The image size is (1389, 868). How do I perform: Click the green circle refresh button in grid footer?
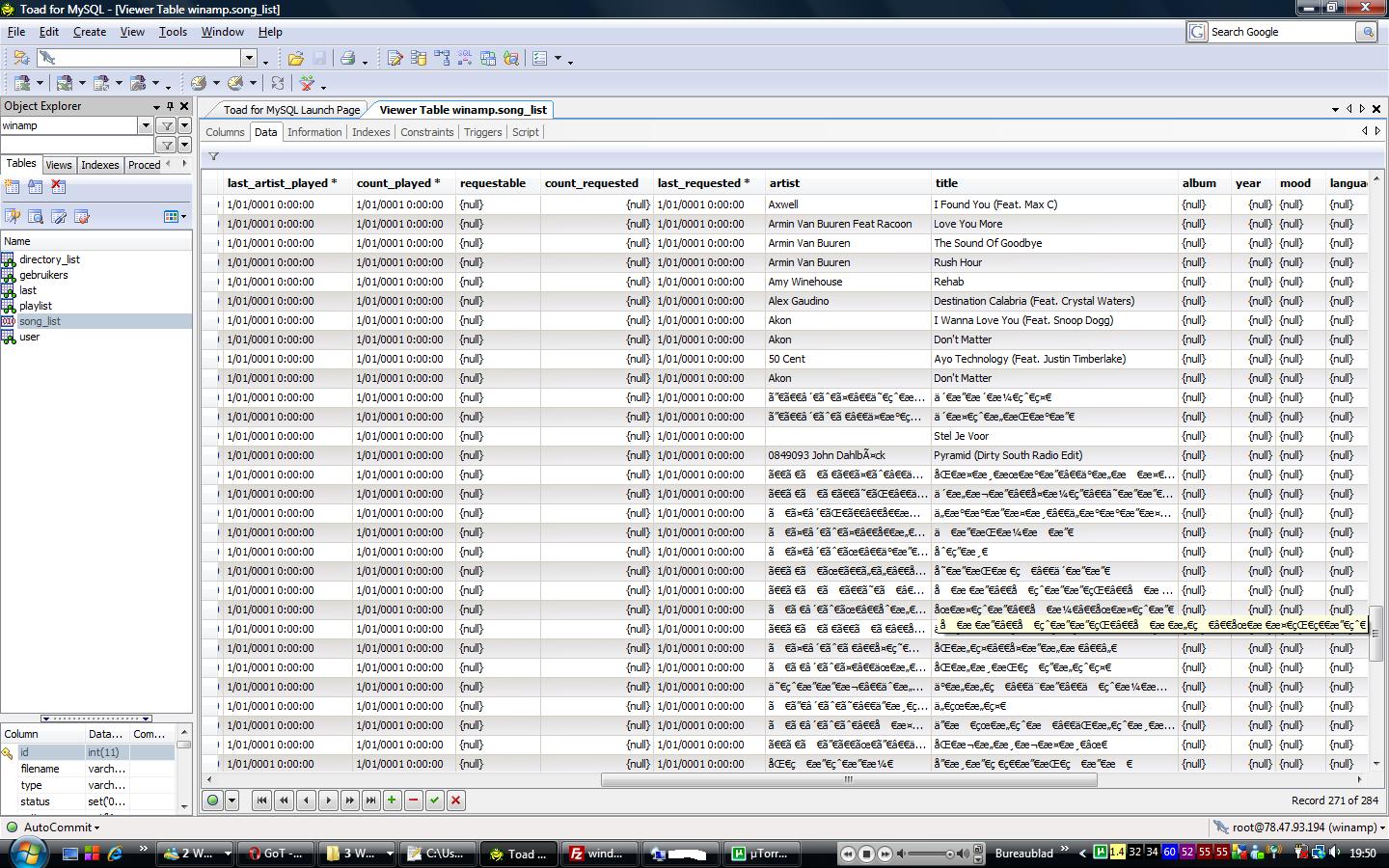(x=213, y=800)
